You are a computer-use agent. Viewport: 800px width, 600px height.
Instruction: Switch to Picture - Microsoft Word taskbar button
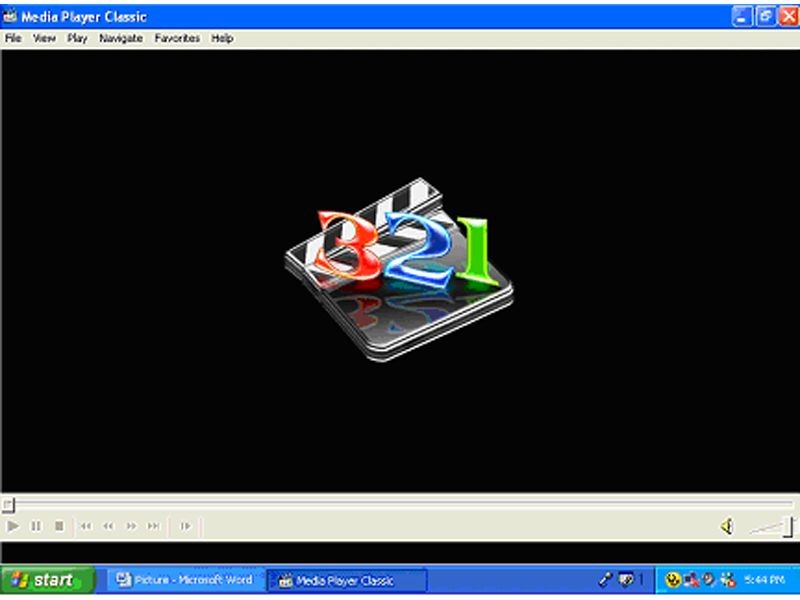click(x=184, y=580)
